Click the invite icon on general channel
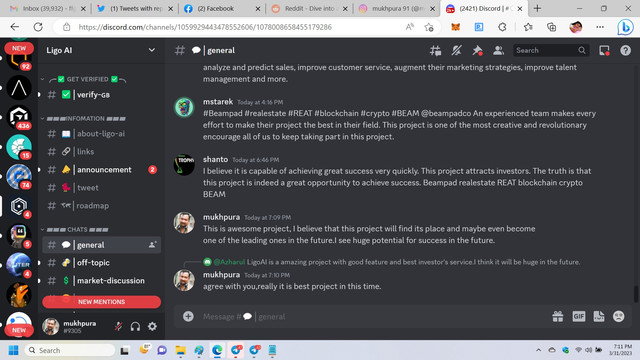Screen dimensions: 640x360 tap(152, 245)
